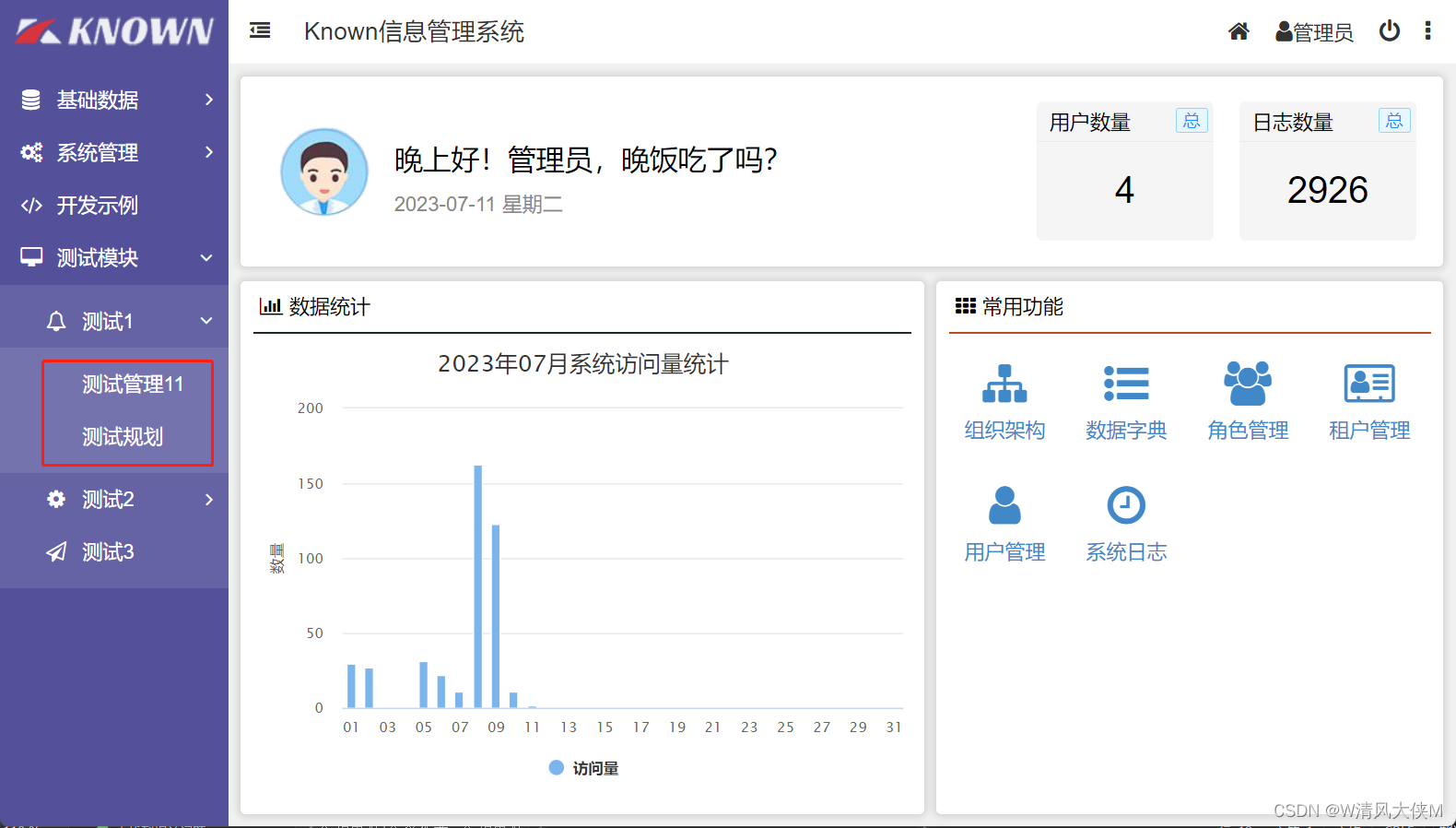The height and width of the screenshot is (828, 1456).
Task: Collapse 测试1 with its down chevron
Action: (x=207, y=321)
